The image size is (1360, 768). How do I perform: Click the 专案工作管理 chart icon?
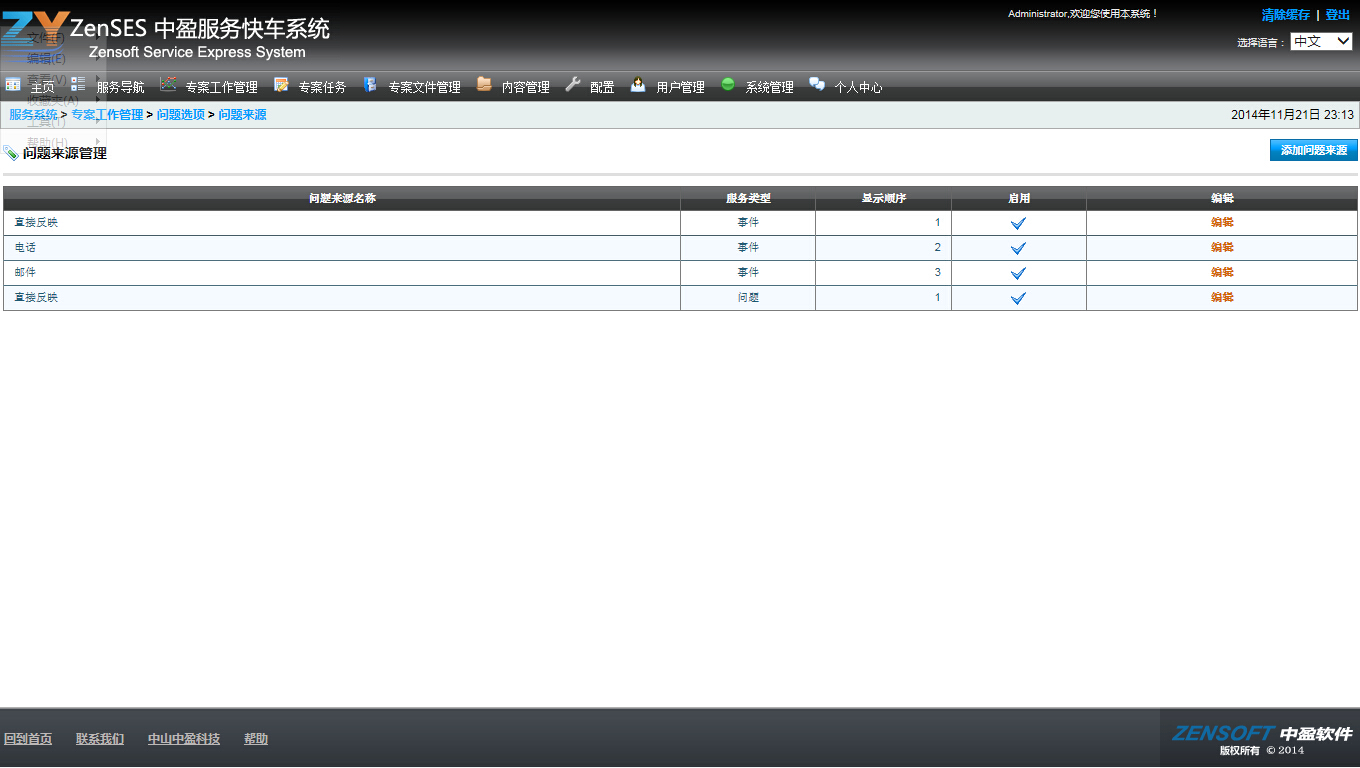click(168, 85)
